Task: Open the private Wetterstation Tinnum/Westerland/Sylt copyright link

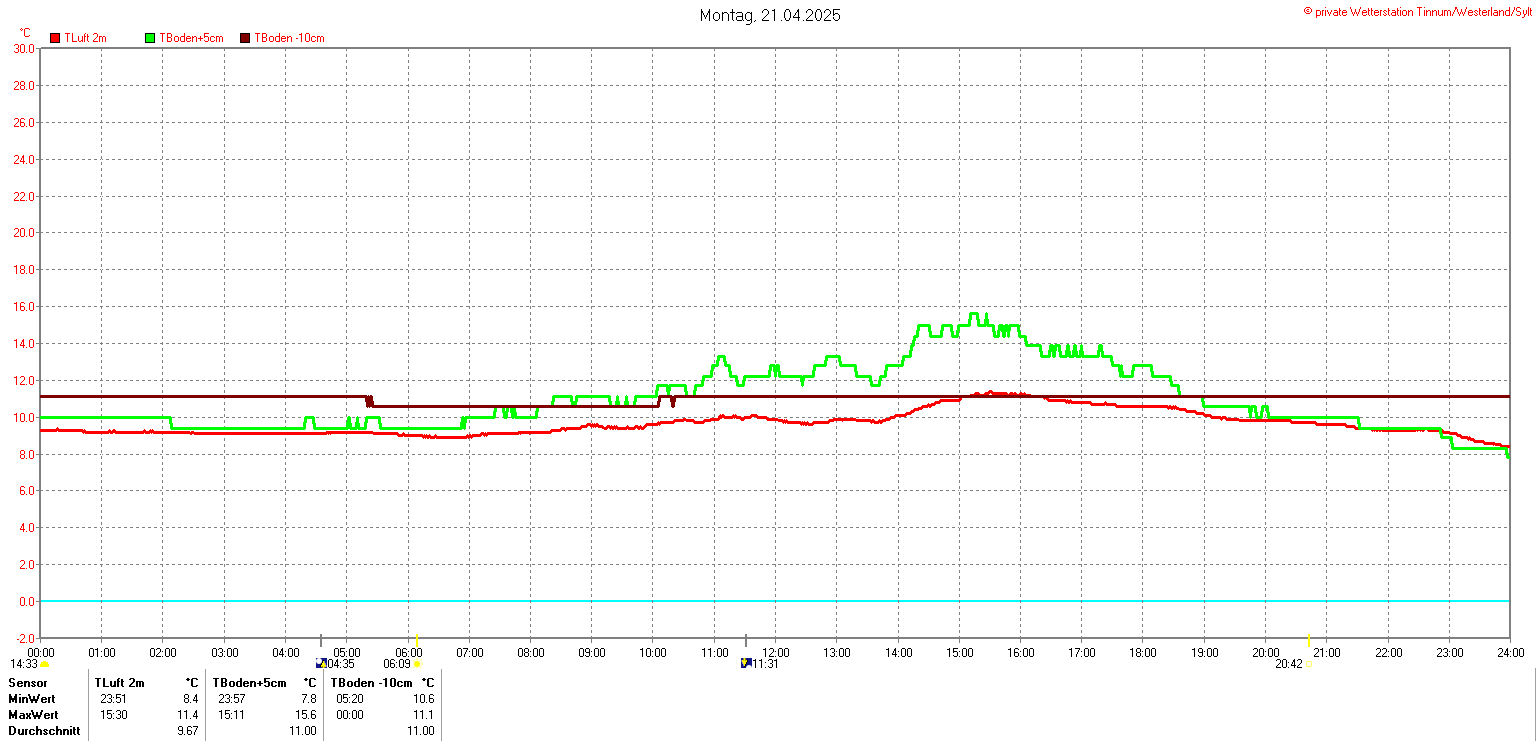Action: (1417, 11)
